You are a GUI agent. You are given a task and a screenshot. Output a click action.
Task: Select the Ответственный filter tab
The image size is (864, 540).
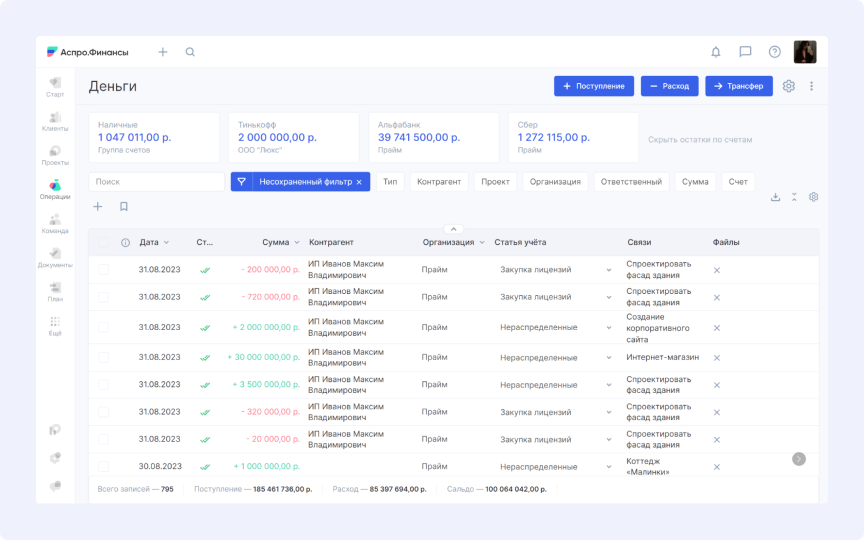[x=631, y=182]
